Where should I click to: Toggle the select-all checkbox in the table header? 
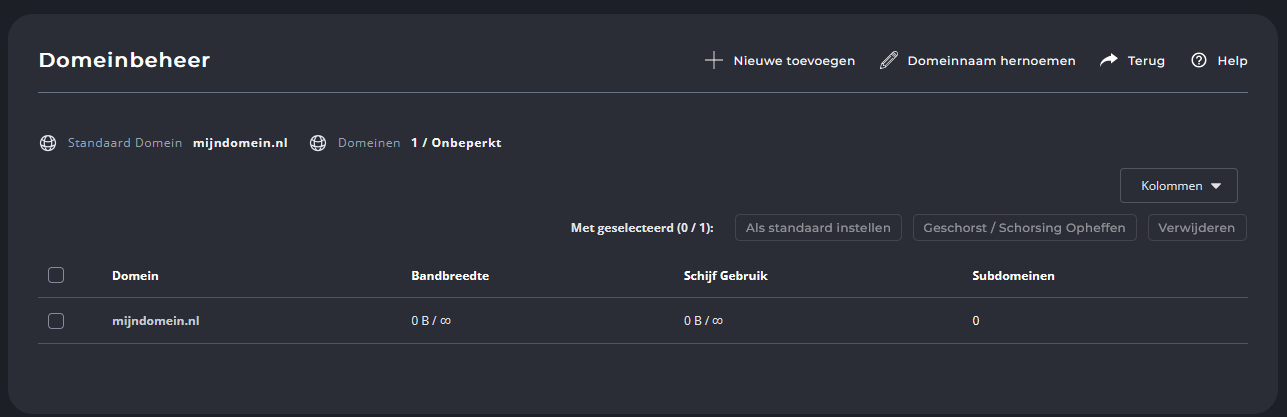tap(56, 275)
